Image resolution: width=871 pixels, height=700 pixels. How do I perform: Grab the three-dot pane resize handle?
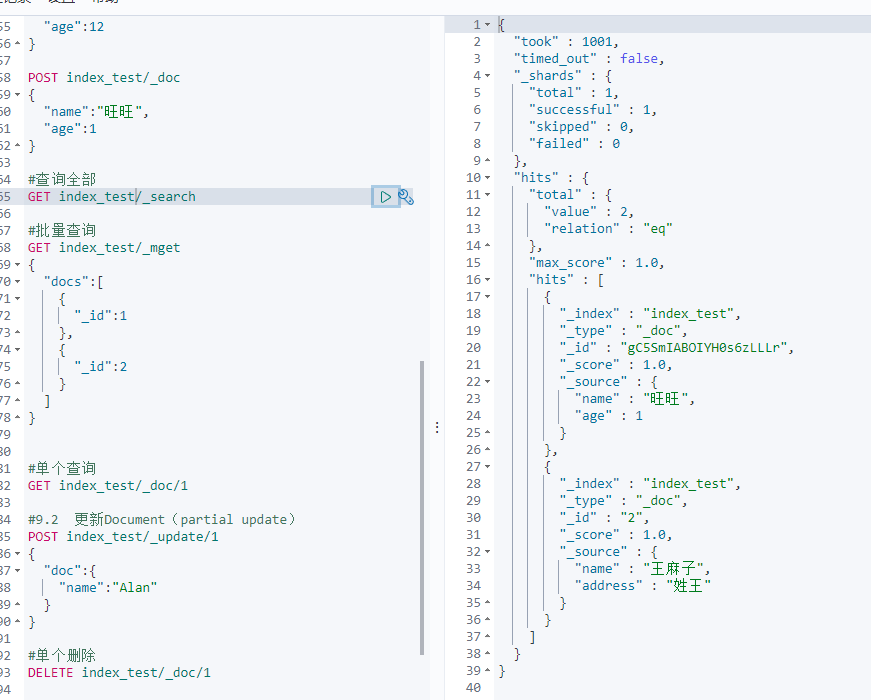coord(437,427)
